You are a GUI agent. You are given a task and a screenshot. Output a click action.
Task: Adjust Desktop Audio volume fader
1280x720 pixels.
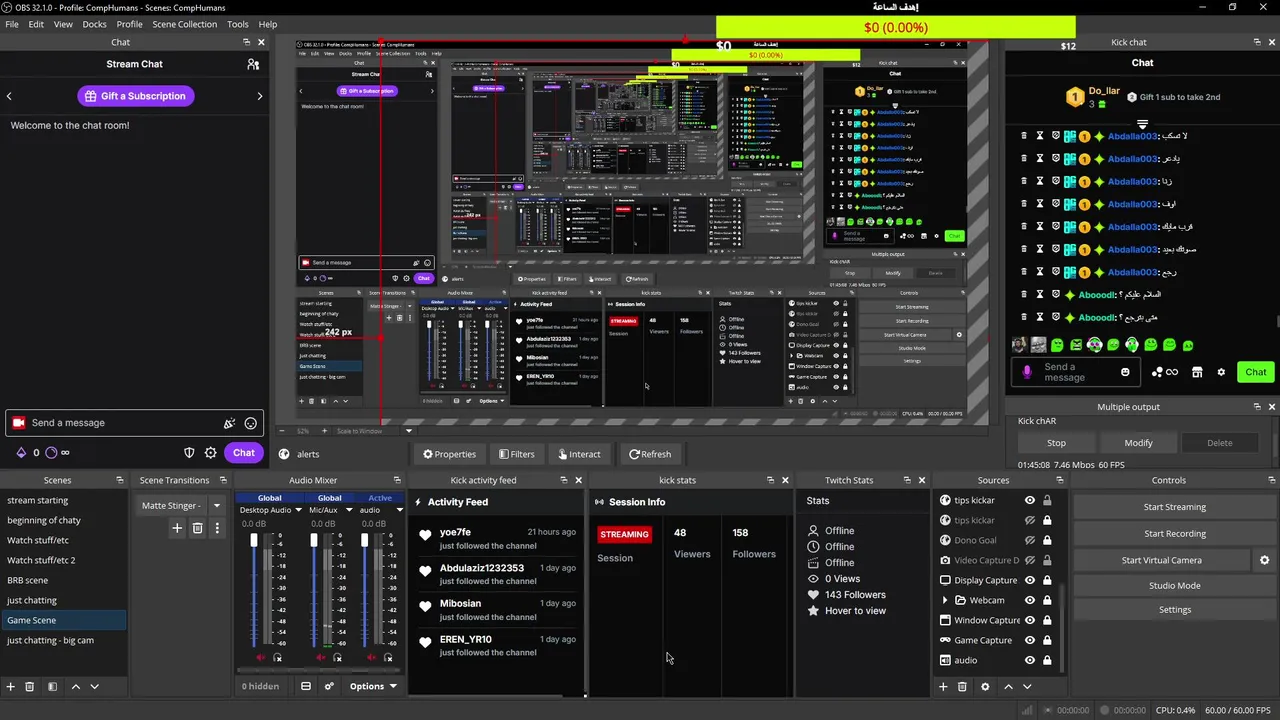coord(254,541)
